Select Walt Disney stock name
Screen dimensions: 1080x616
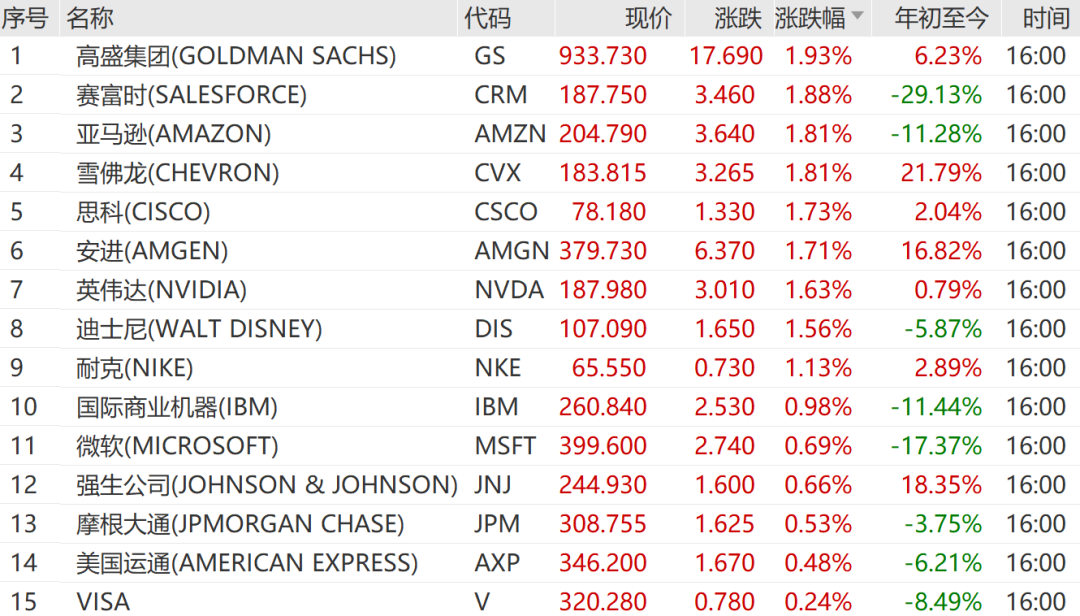[x=199, y=329]
